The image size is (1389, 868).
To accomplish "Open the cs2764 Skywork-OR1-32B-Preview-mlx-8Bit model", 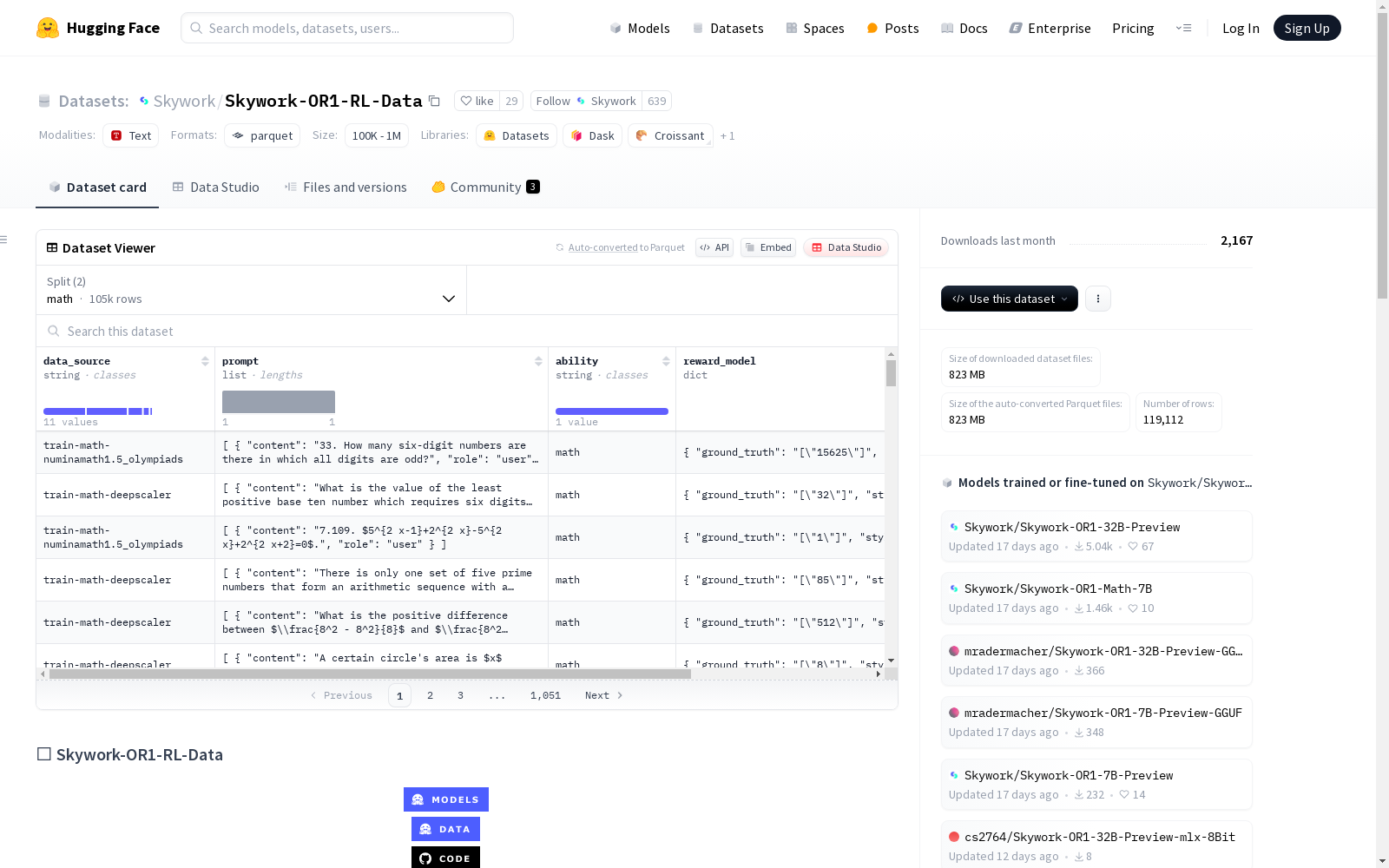I will tap(1096, 845).
